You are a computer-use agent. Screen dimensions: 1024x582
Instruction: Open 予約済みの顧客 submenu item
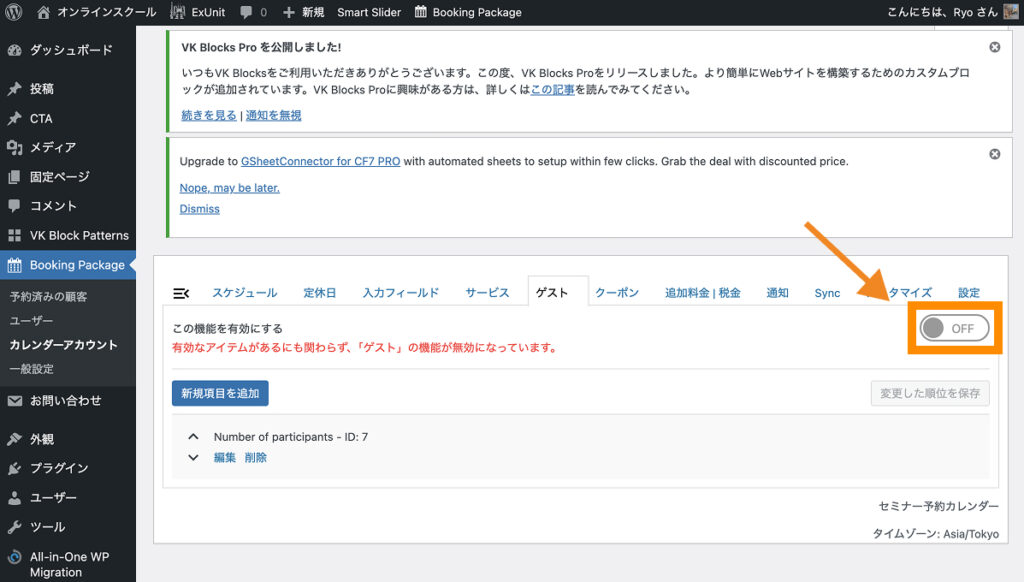point(48,297)
